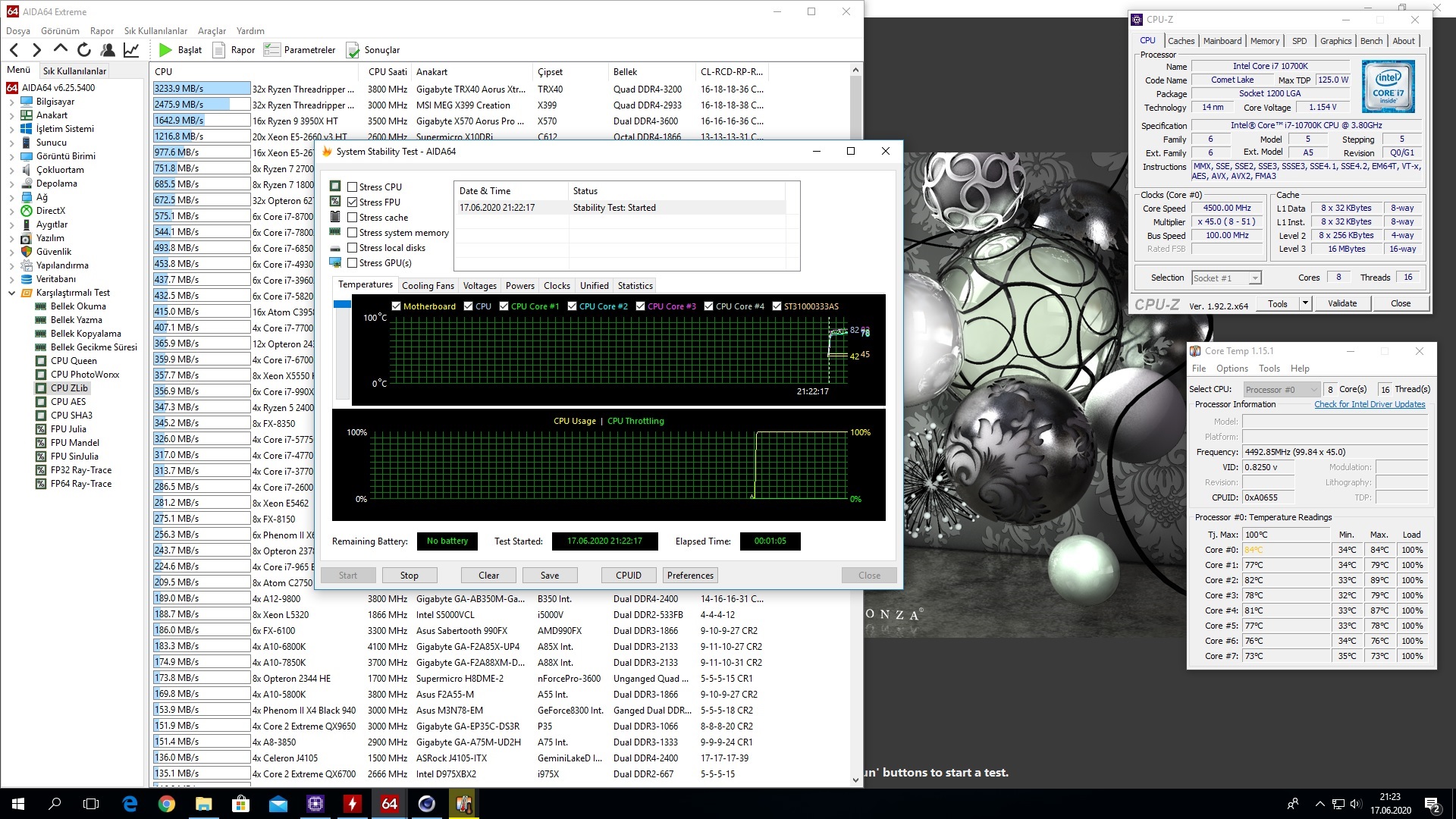The height and width of the screenshot is (819, 1456).
Task: Switch to Statistics tab
Action: point(635,286)
